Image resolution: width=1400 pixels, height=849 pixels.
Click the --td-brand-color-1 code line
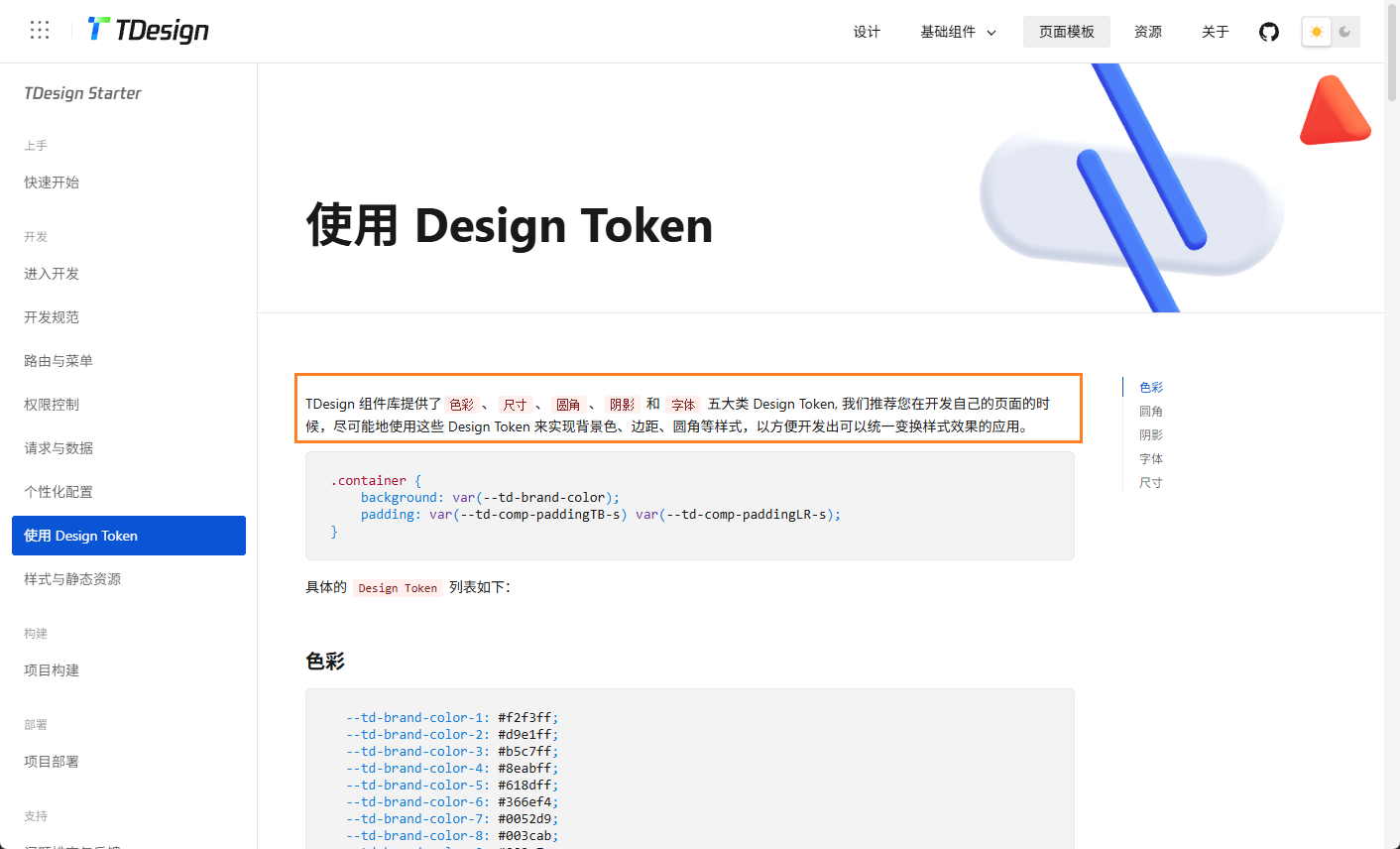452,718
